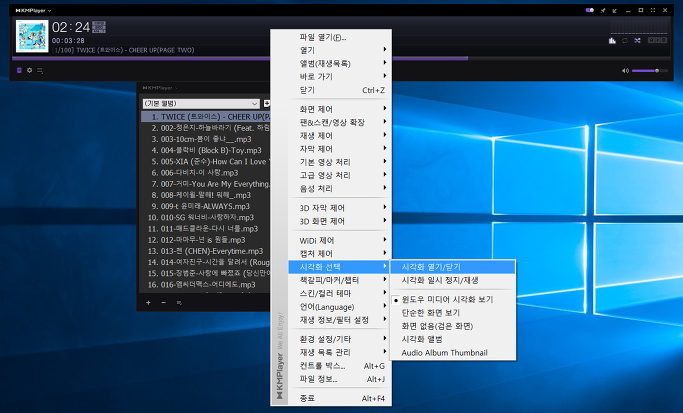This screenshot has width=683, height=413.
Task: Select playlist row 003-10cm-봄이 좋냐
Action: (x=206, y=139)
